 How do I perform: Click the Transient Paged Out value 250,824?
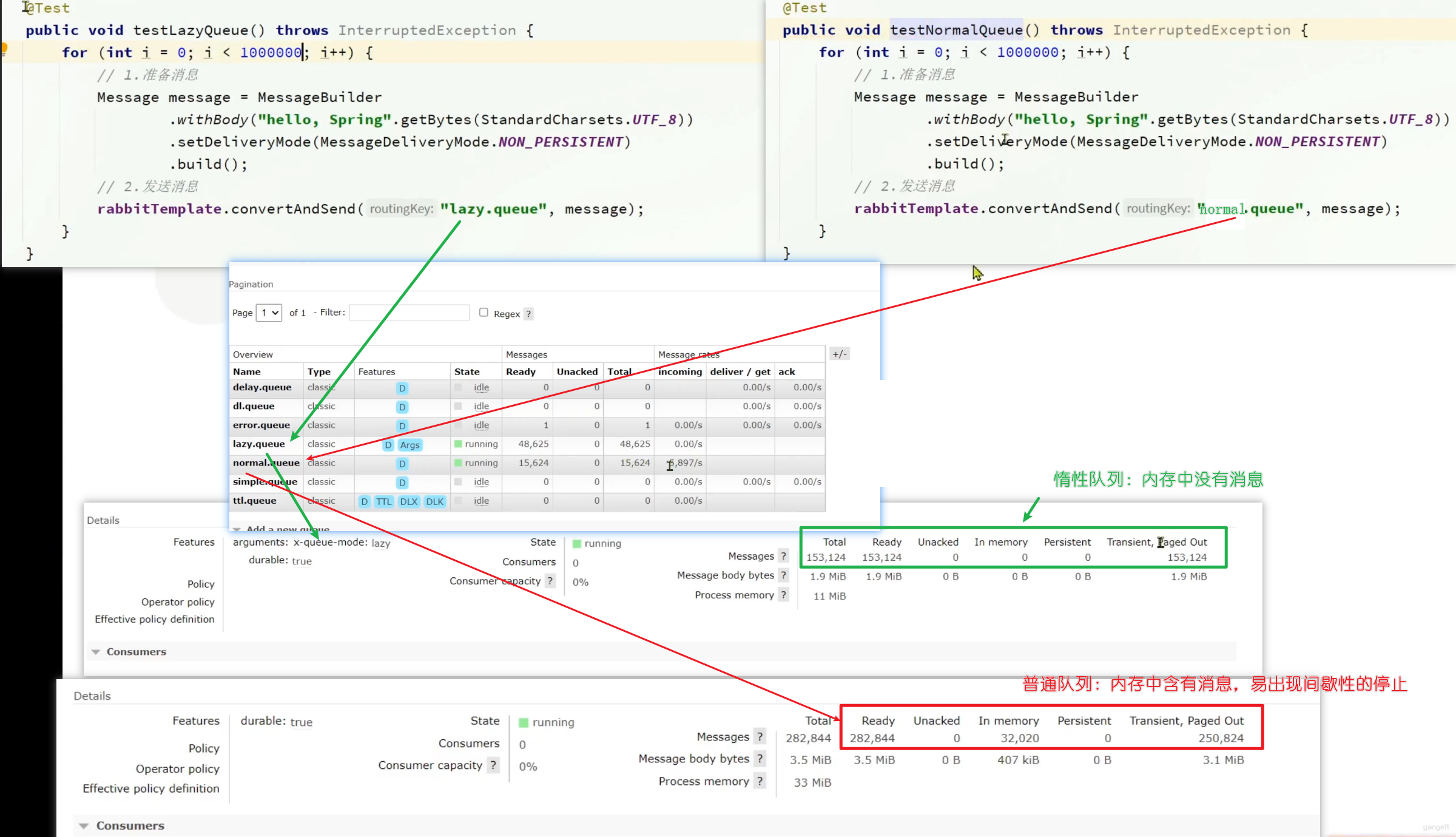click(1221, 738)
